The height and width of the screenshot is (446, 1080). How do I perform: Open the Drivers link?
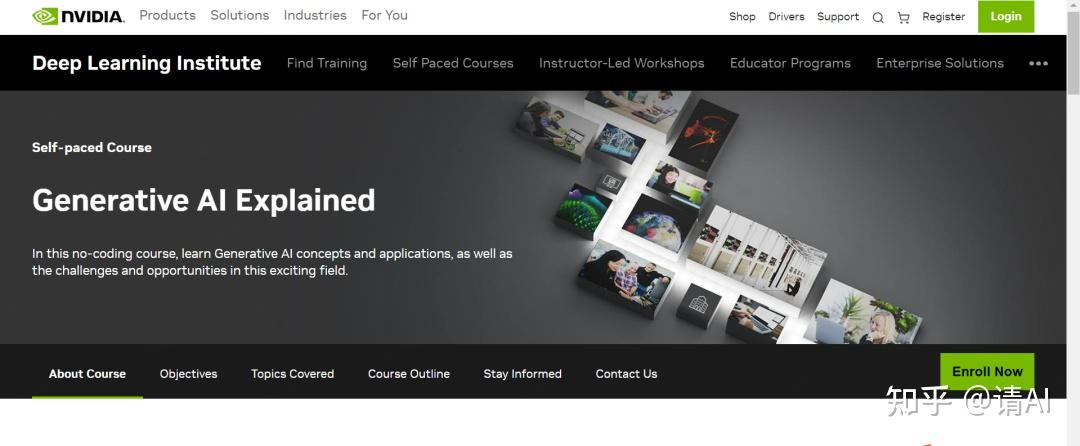[x=787, y=17]
